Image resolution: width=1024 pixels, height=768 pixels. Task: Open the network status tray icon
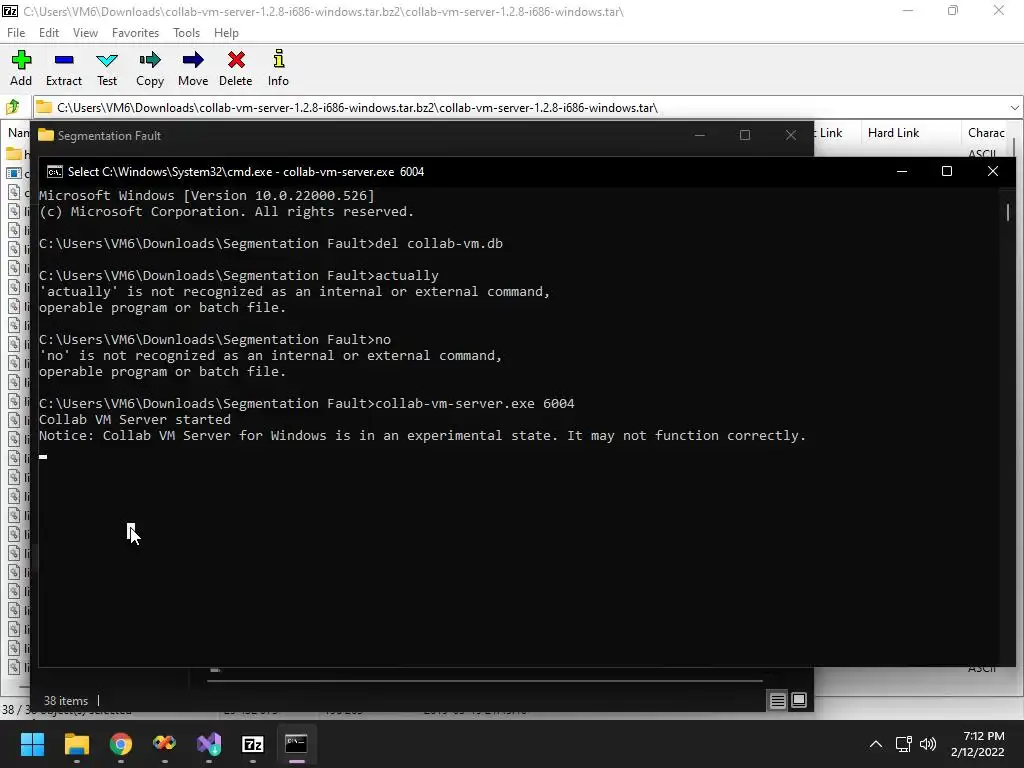[x=903, y=744]
